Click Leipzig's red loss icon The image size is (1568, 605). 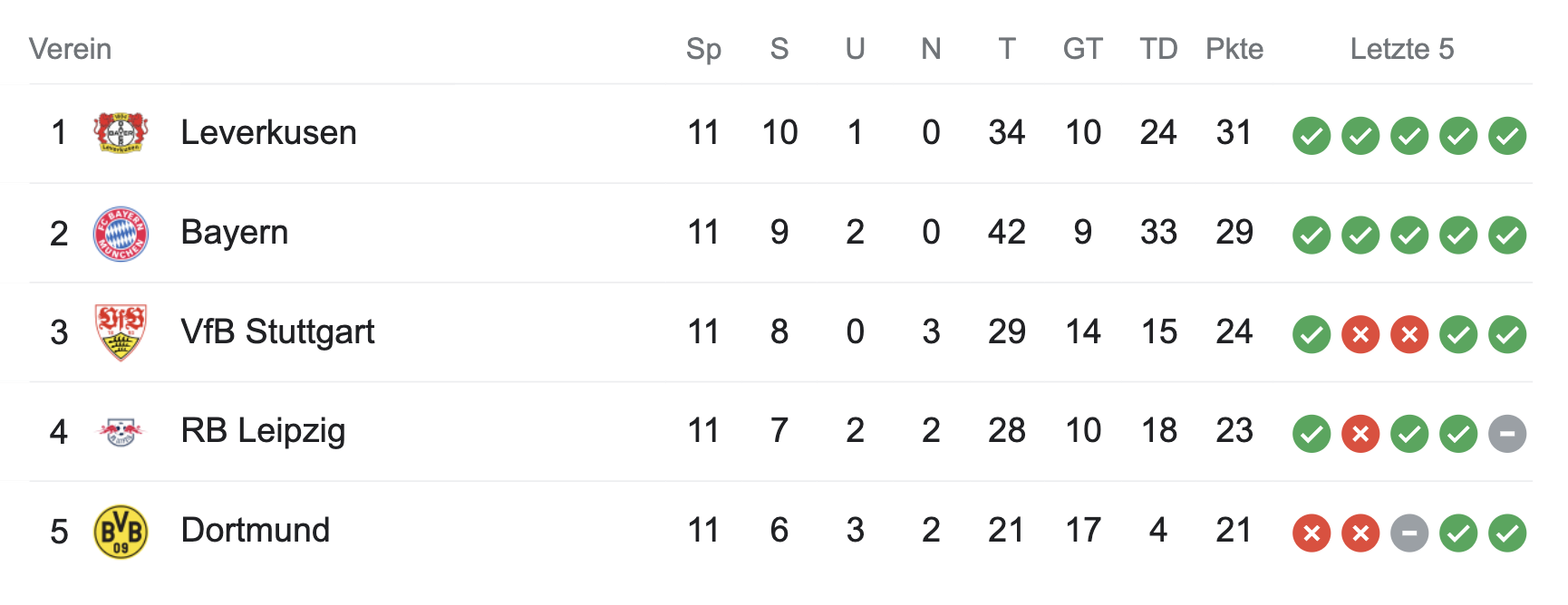1360,434
